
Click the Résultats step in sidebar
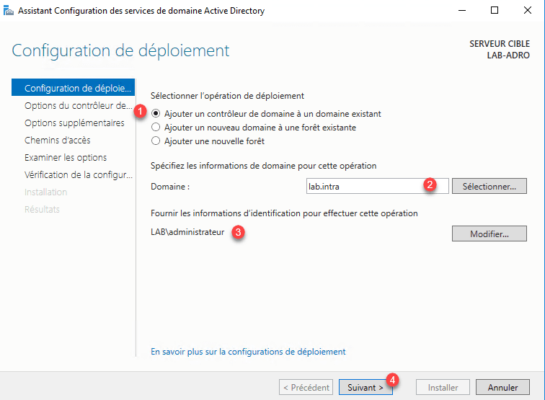pyautogui.click(x=42, y=210)
